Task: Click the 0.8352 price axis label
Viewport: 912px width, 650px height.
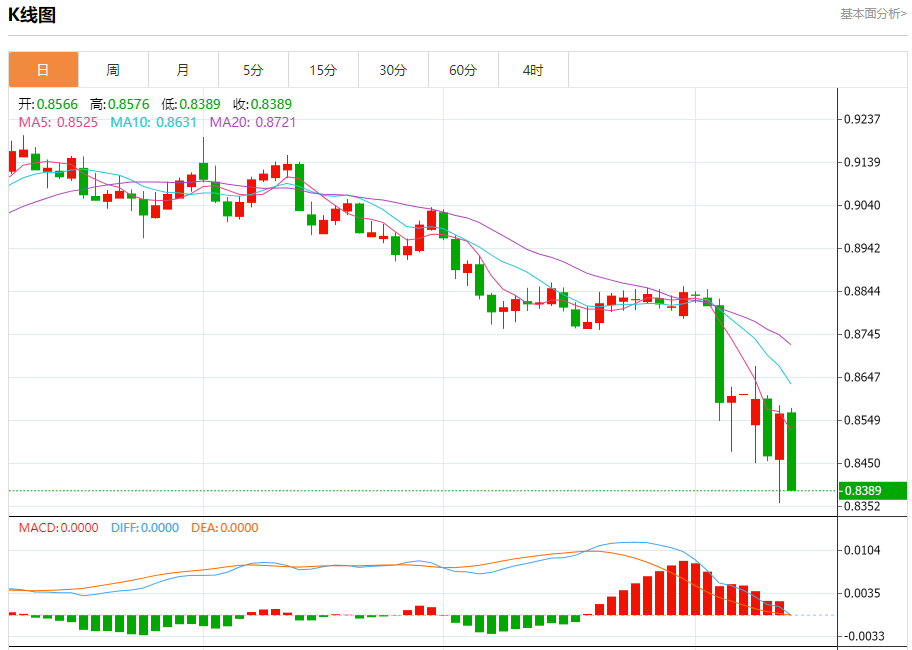Action: point(862,506)
